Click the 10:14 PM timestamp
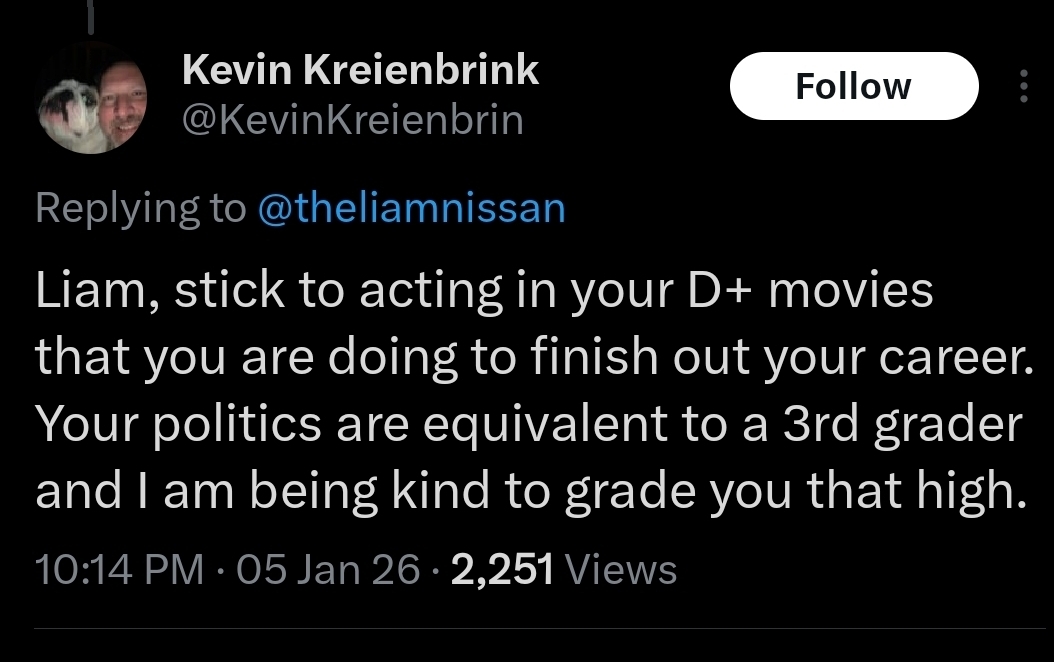 [x=119, y=570]
